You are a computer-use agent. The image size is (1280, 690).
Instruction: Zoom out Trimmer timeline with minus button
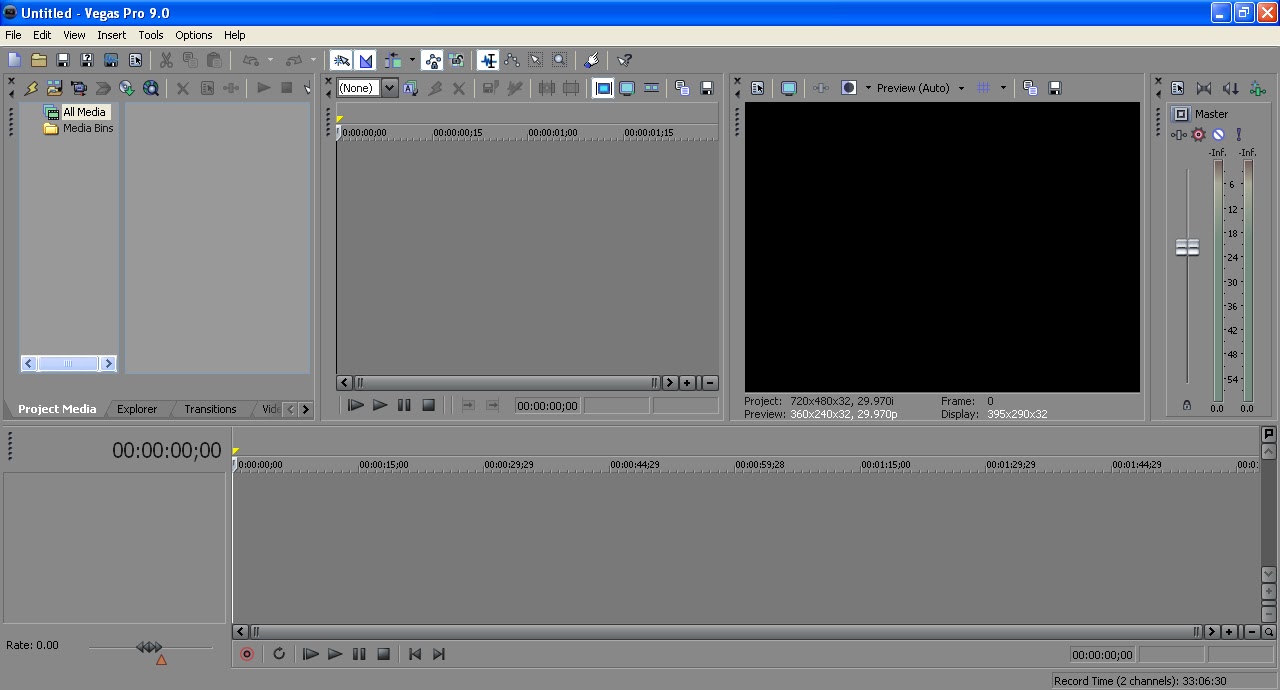point(710,383)
